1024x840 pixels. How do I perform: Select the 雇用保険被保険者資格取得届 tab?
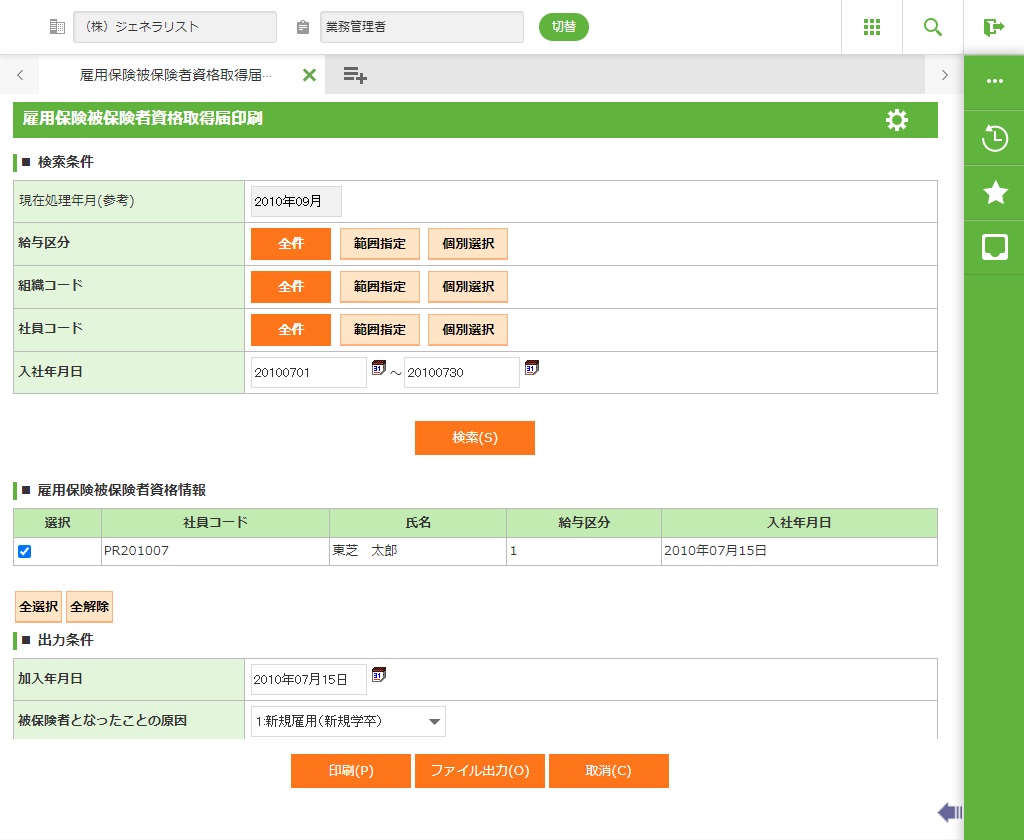(x=175, y=75)
